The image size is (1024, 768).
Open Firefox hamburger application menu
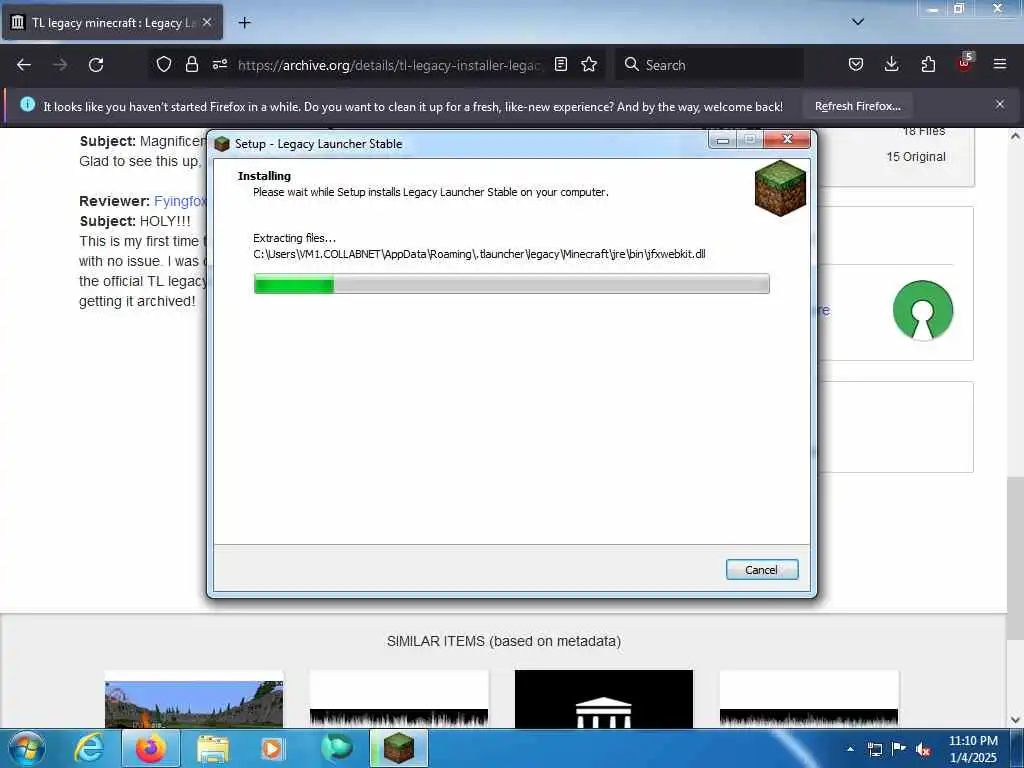(x=1000, y=64)
